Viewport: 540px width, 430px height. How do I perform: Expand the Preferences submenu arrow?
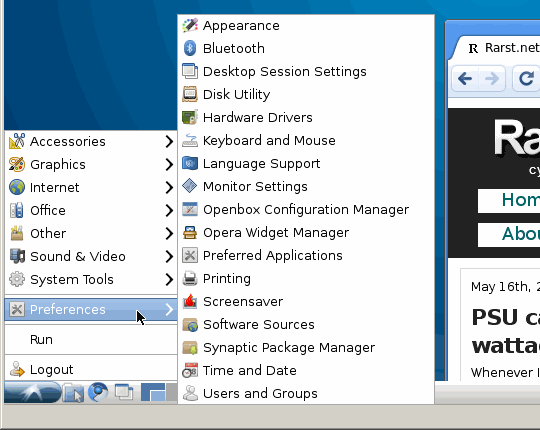169,310
